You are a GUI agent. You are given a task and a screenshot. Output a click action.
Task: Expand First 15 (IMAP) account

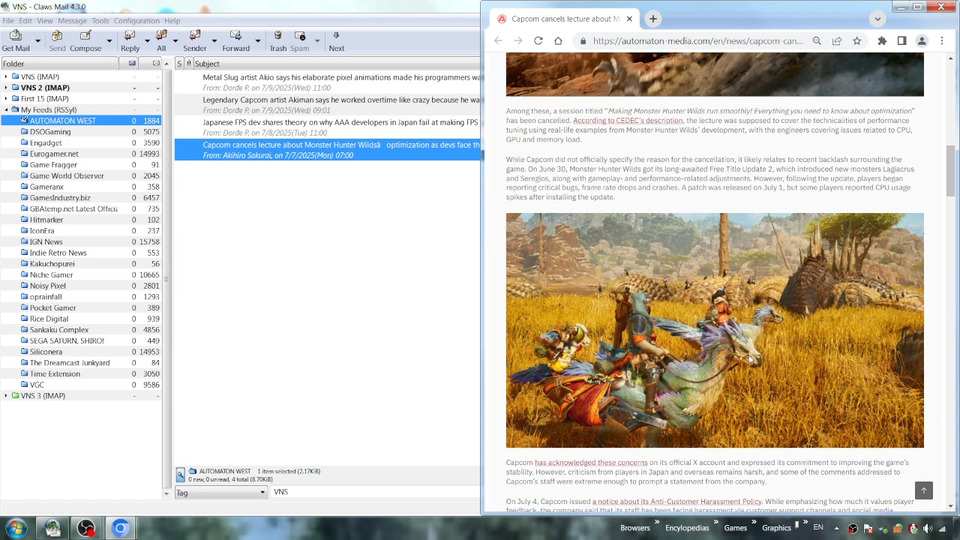tap(6, 99)
